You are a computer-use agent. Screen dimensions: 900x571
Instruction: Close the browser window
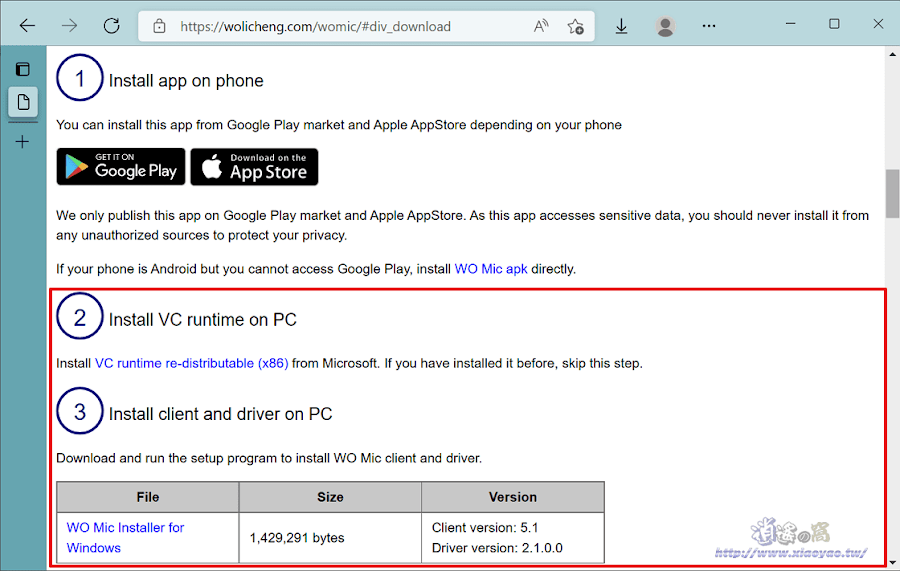pos(878,24)
